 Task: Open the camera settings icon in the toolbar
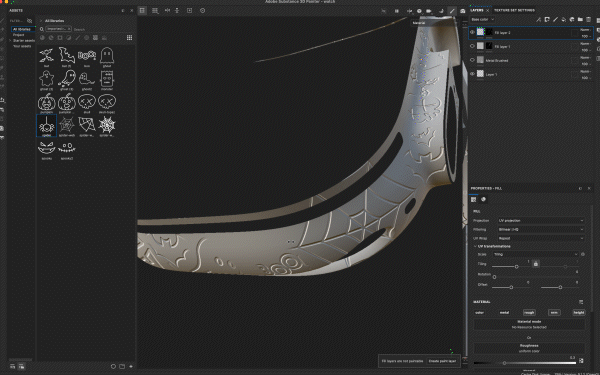click(x=429, y=11)
